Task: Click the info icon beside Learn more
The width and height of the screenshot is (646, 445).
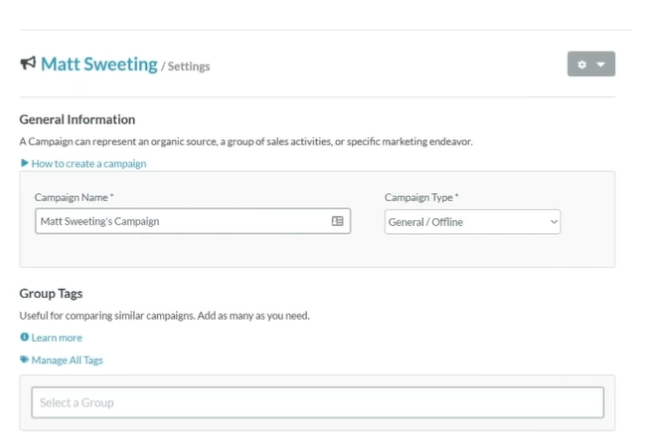Action: [x=24, y=338]
